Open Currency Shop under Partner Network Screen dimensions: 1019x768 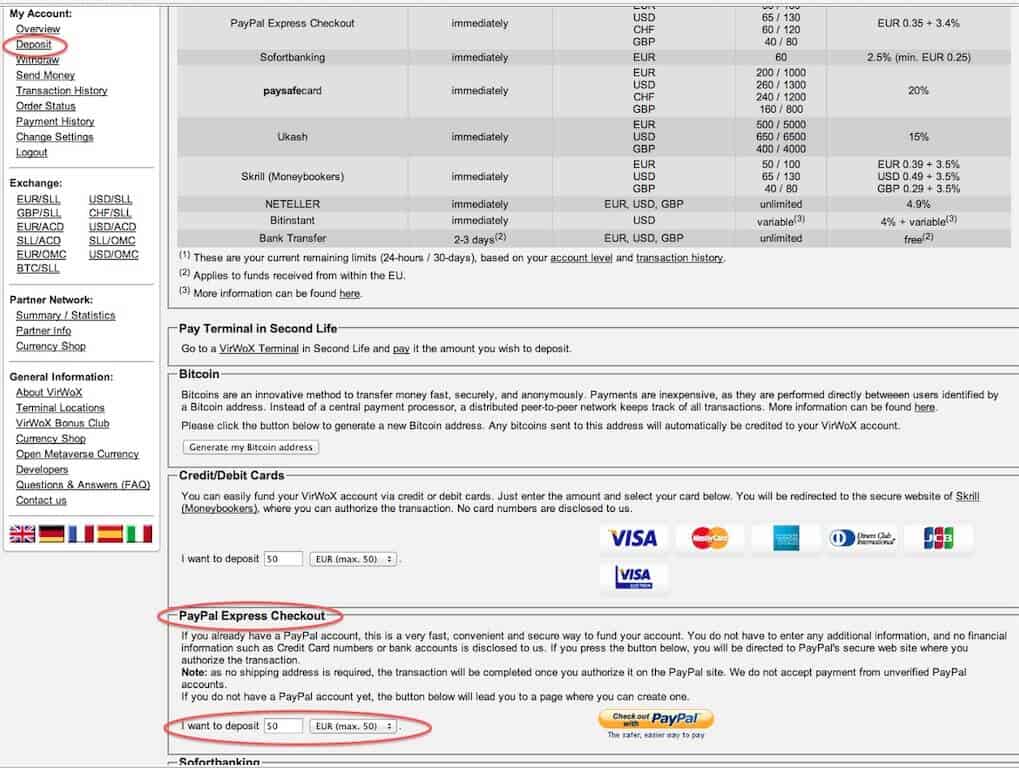point(51,347)
